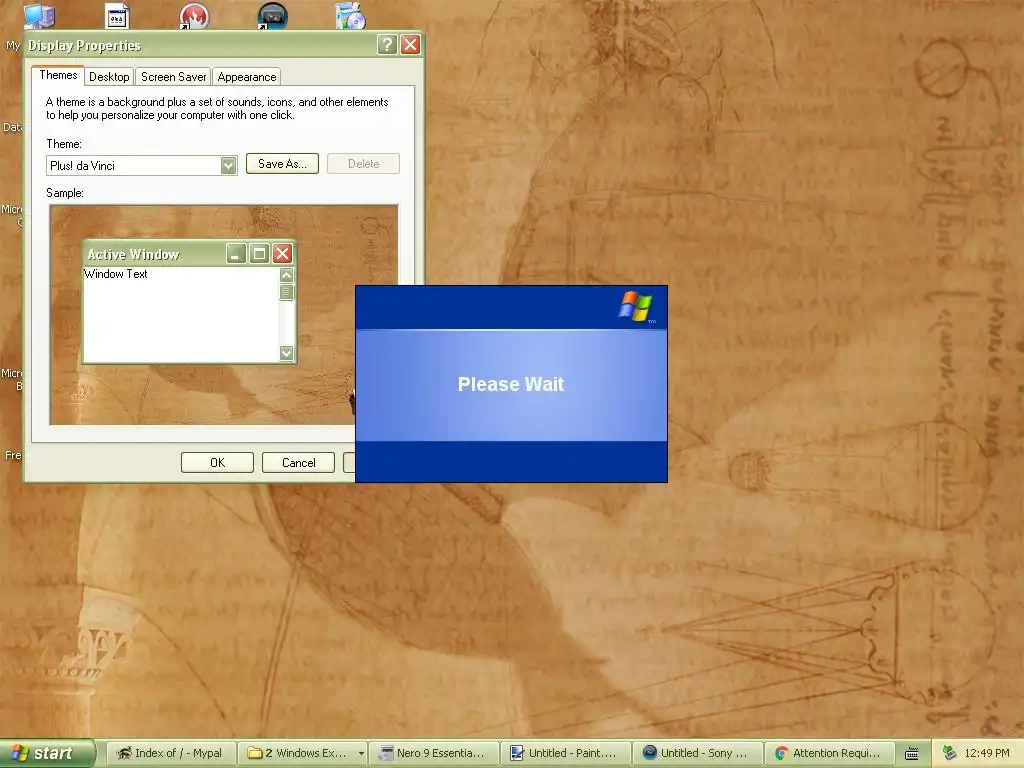The height and width of the screenshot is (768, 1024).
Task: Switch to the Untitled - Sony taskbar button
Action: pos(698,753)
